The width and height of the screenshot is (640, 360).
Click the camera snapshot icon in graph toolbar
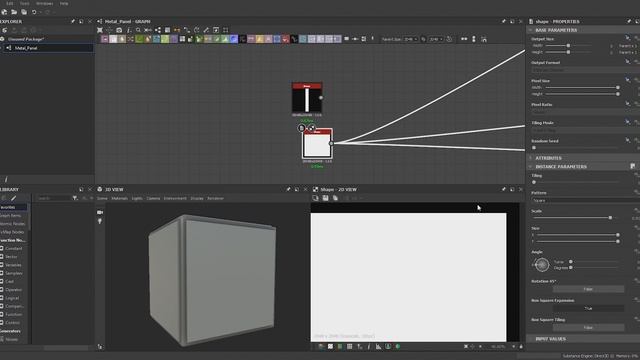119,30
